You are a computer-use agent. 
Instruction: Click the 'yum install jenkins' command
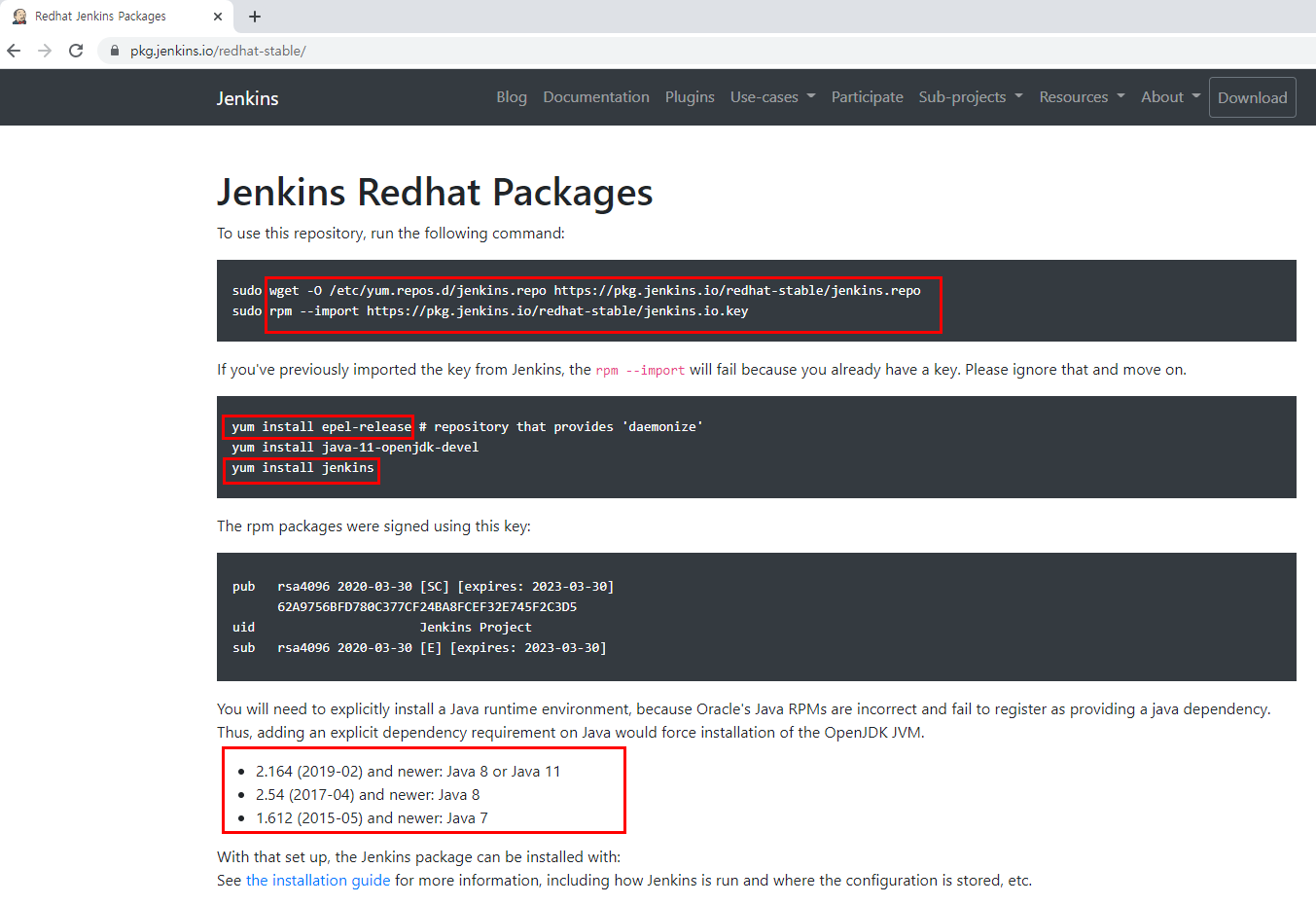pos(302,468)
